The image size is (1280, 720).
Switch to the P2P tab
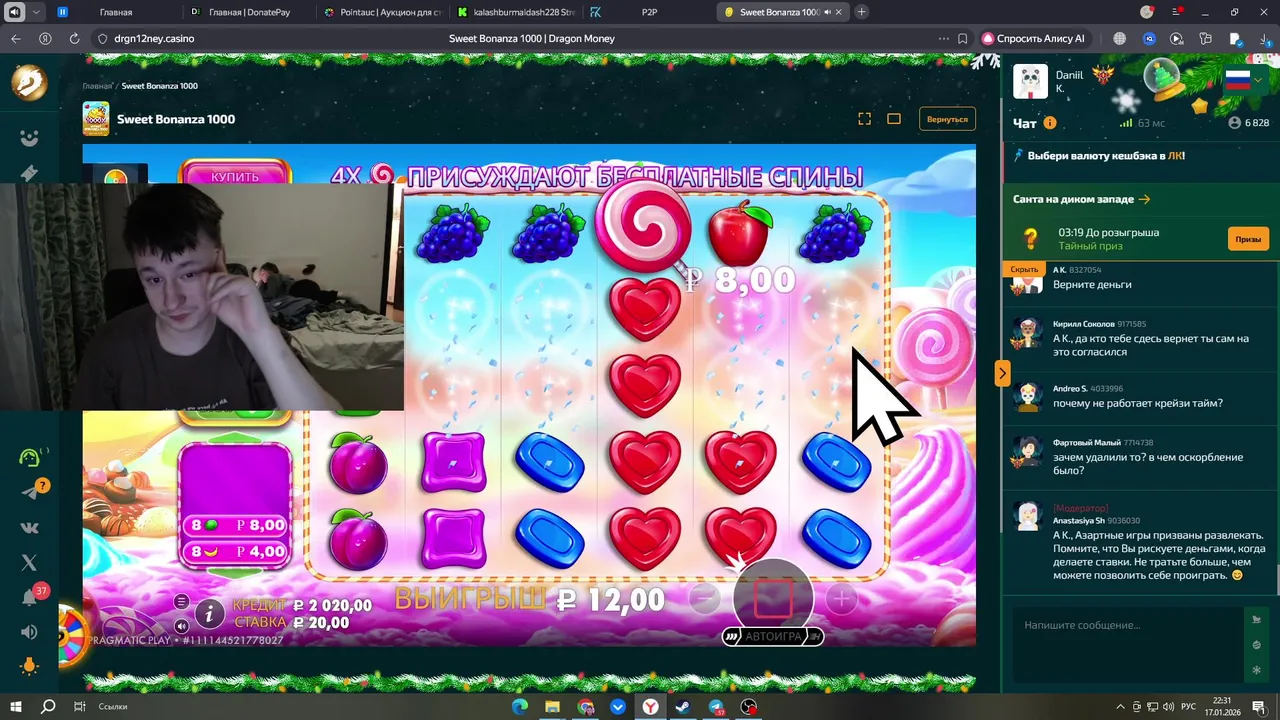(648, 12)
